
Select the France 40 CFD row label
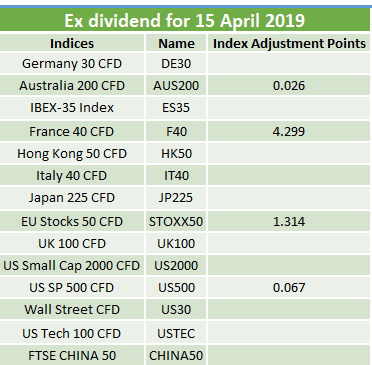72,131
